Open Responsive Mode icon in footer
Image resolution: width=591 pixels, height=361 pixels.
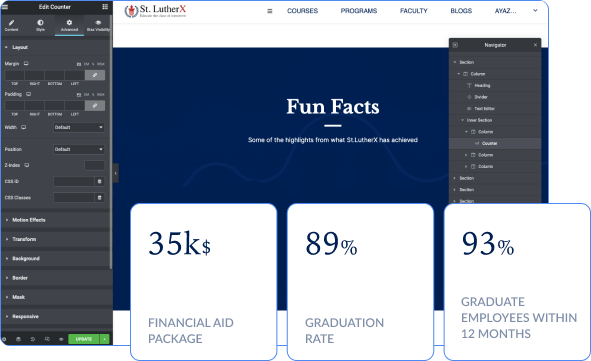(x=47, y=339)
